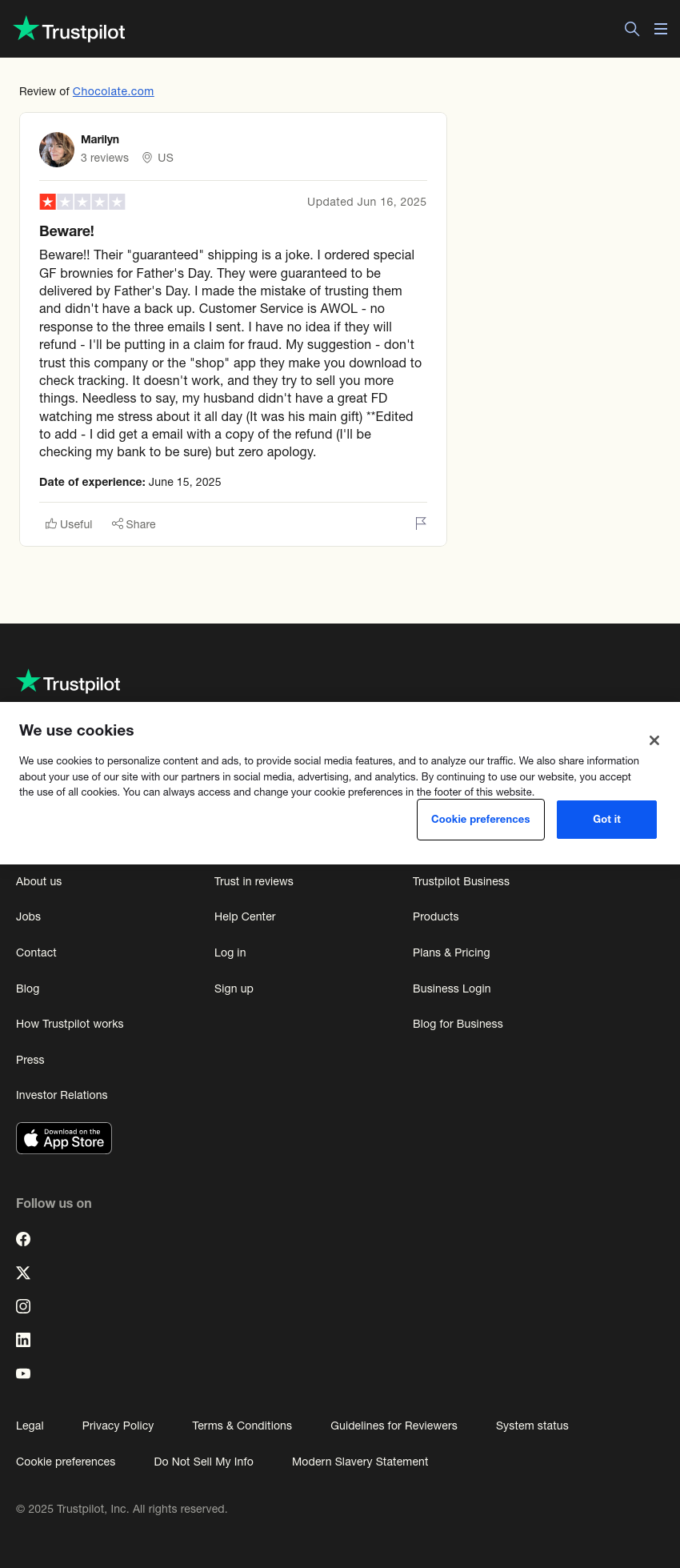Open Trustpilot's Instagram icon

tap(23, 1306)
